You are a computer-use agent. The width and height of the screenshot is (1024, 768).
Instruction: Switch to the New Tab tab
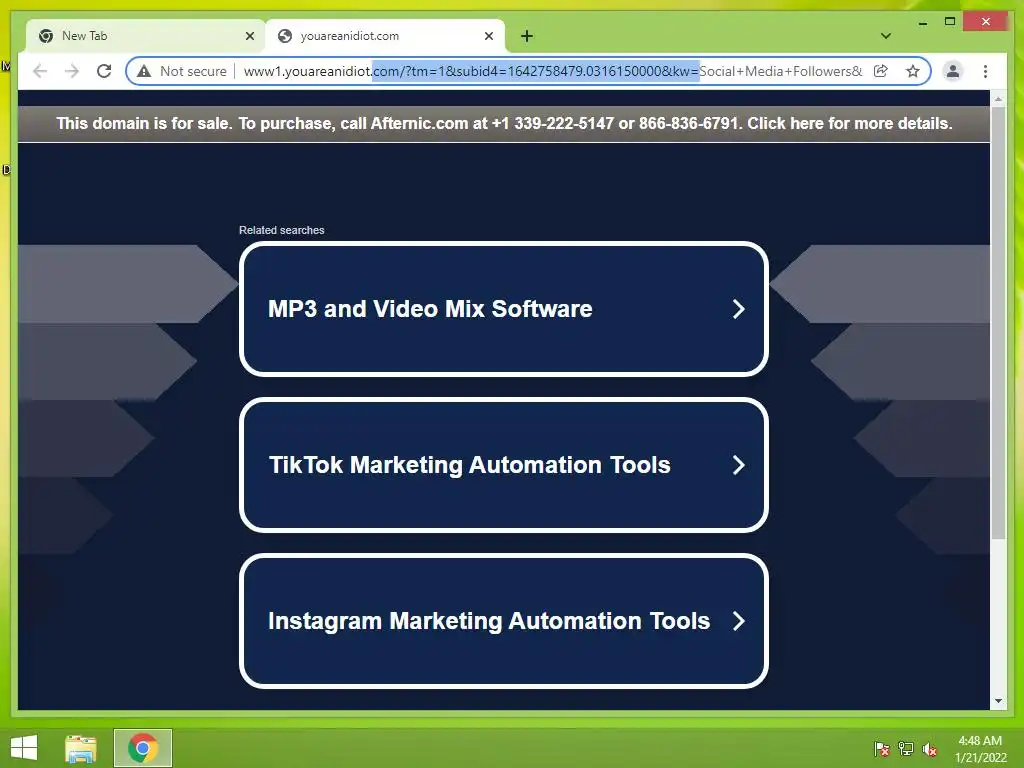(145, 36)
